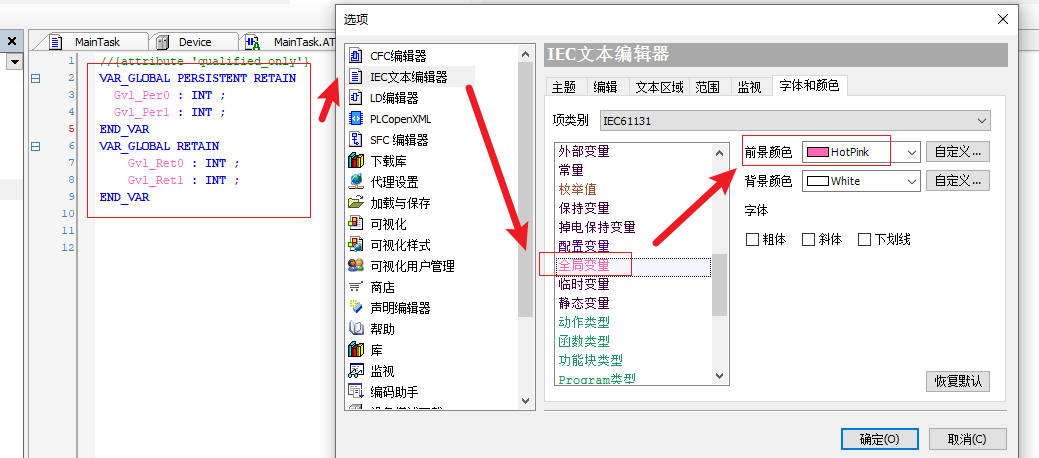
Task: Toggle the 斜体 italic checkbox
Action: click(x=809, y=240)
